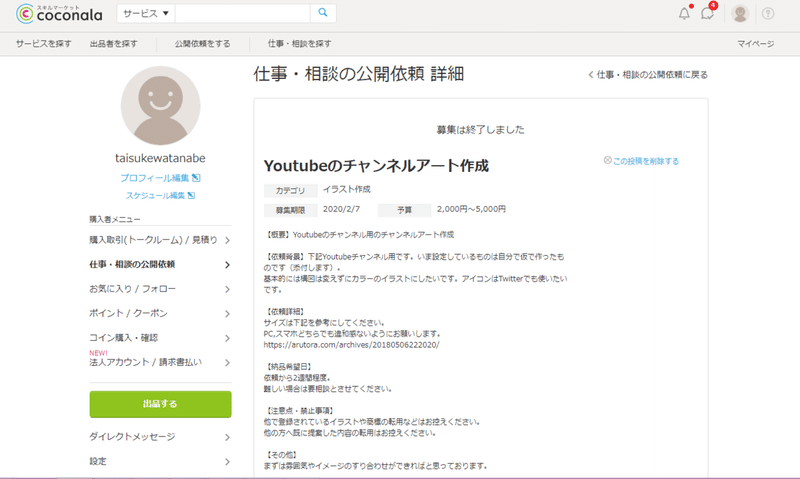Viewport: 800px width, 479px height.
Task: Expand chevron beside 法人アカウント / 請求書払い
Action: tap(227, 363)
